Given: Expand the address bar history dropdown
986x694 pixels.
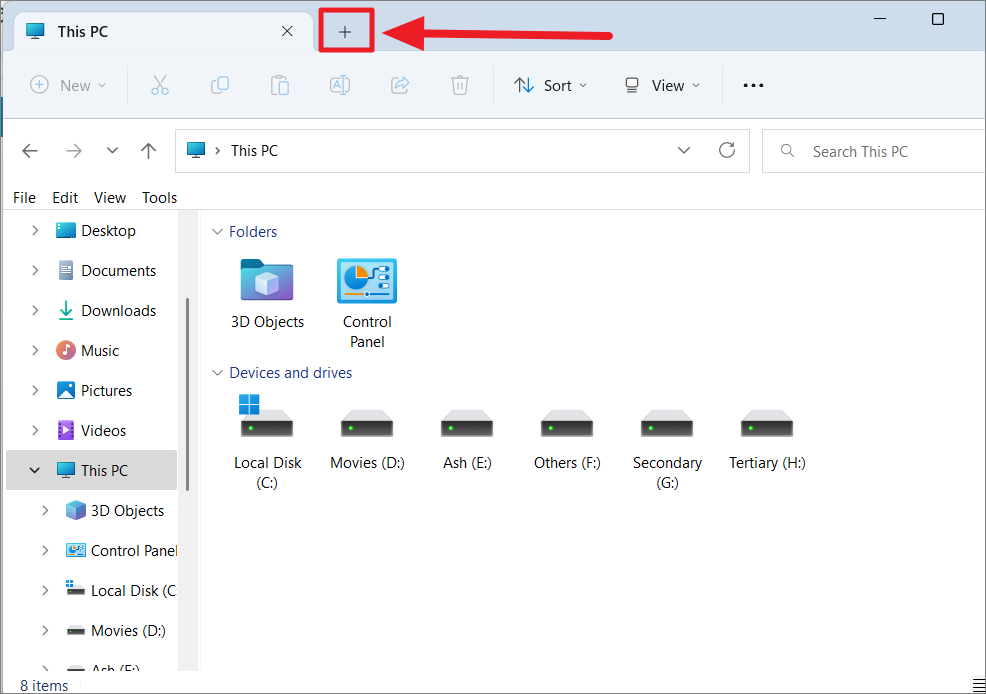Looking at the screenshot, I should (x=684, y=150).
